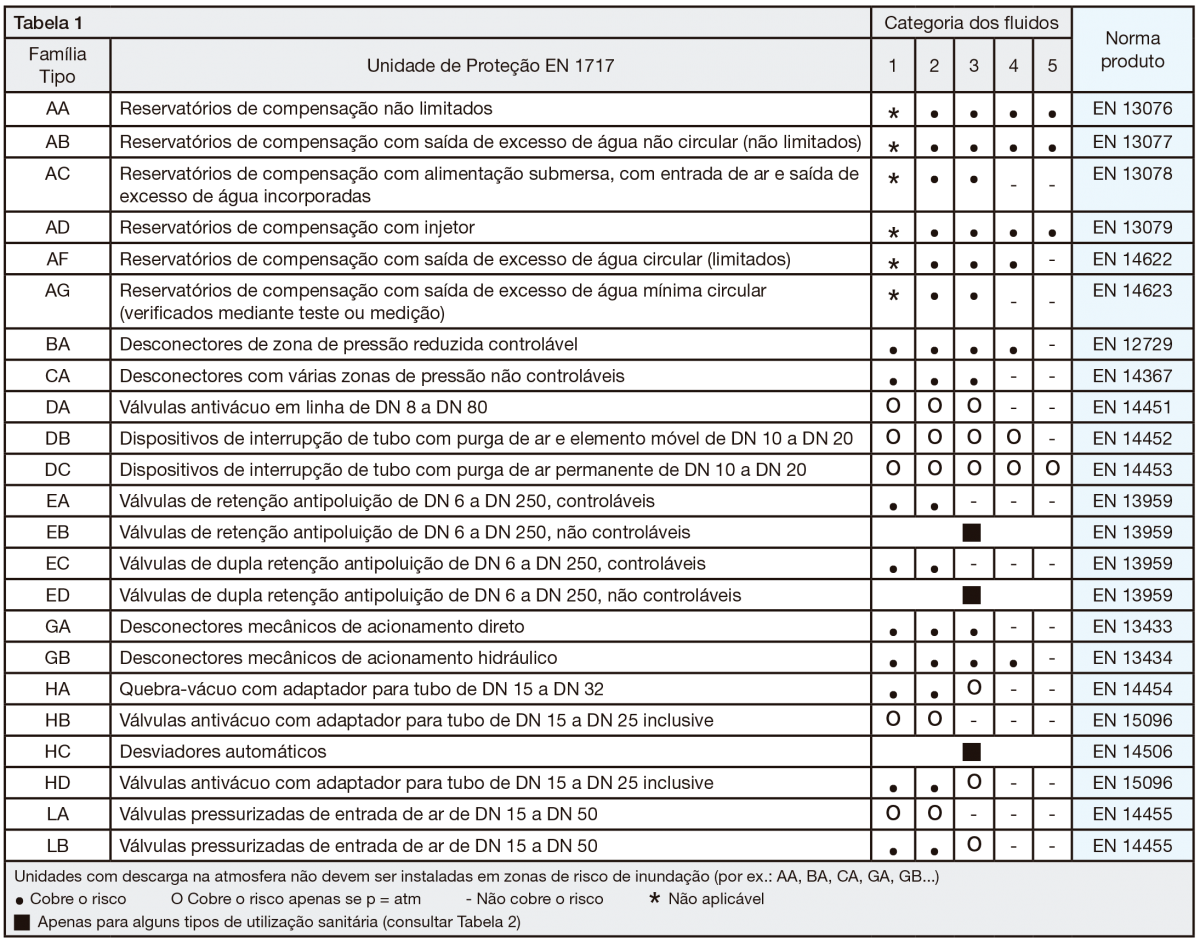Select family type cell BA

coord(57,345)
